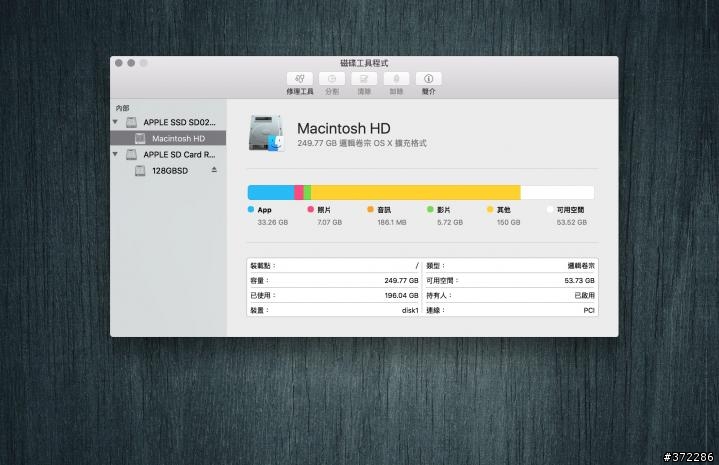The width and height of the screenshot is (719, 465).
Task: Click the "150 GB" other value
Action: point(509,222)
